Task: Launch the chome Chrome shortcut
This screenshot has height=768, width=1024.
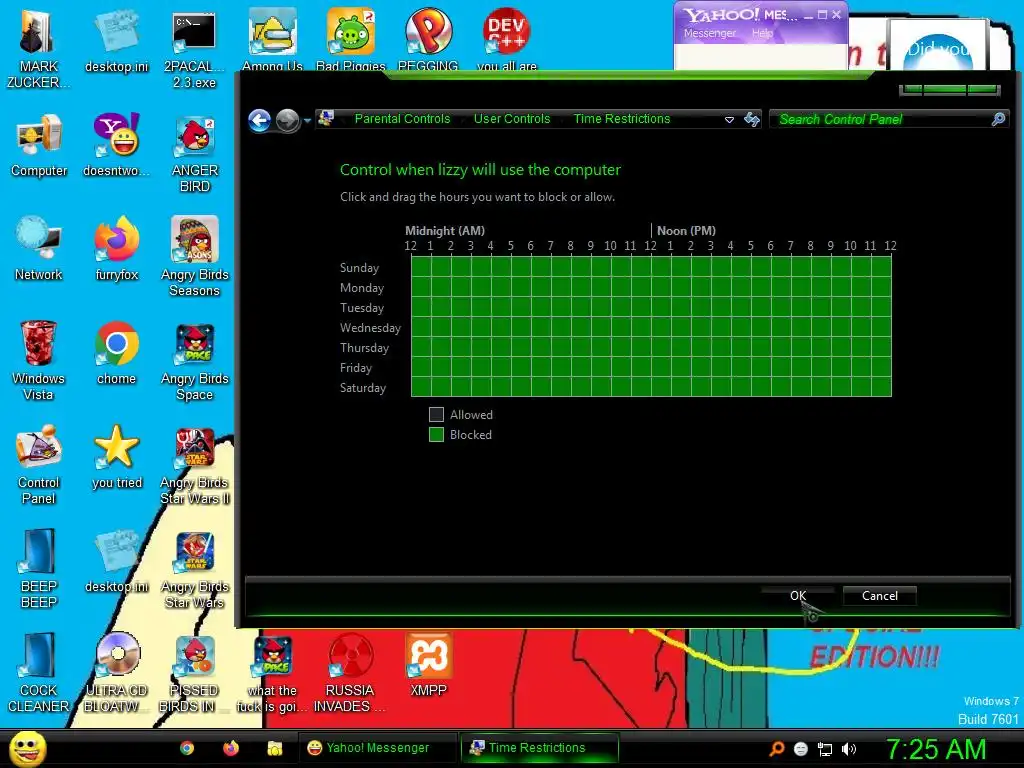Action: [x=116, y=353]
